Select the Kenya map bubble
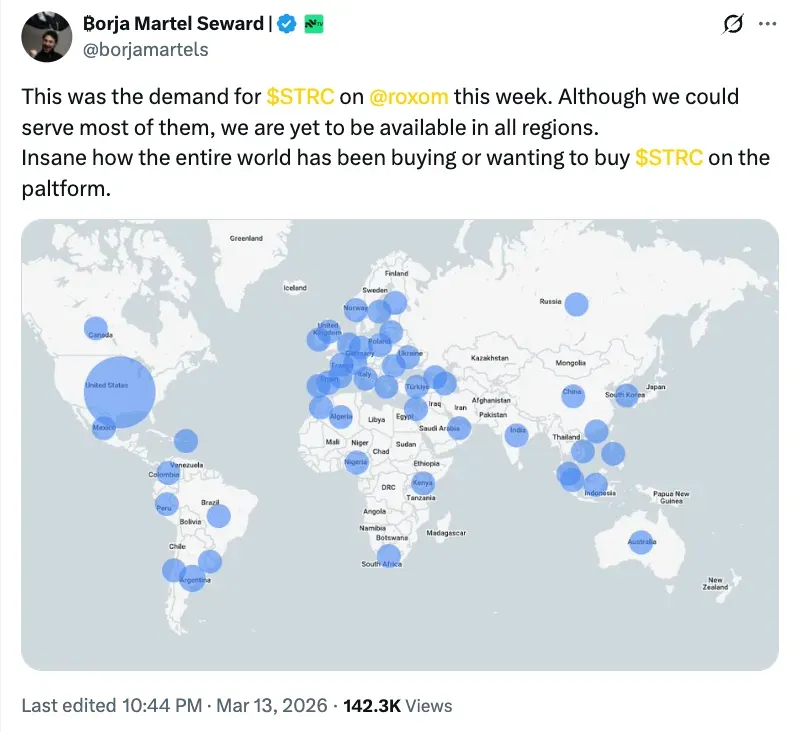Image resolution: width=798 pixels, height=732 pixels. pyautogui.click(x=422, y=485)
